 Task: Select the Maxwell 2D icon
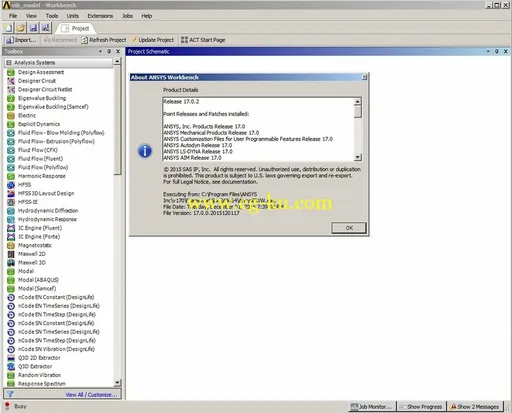click(x=11, y=254)
